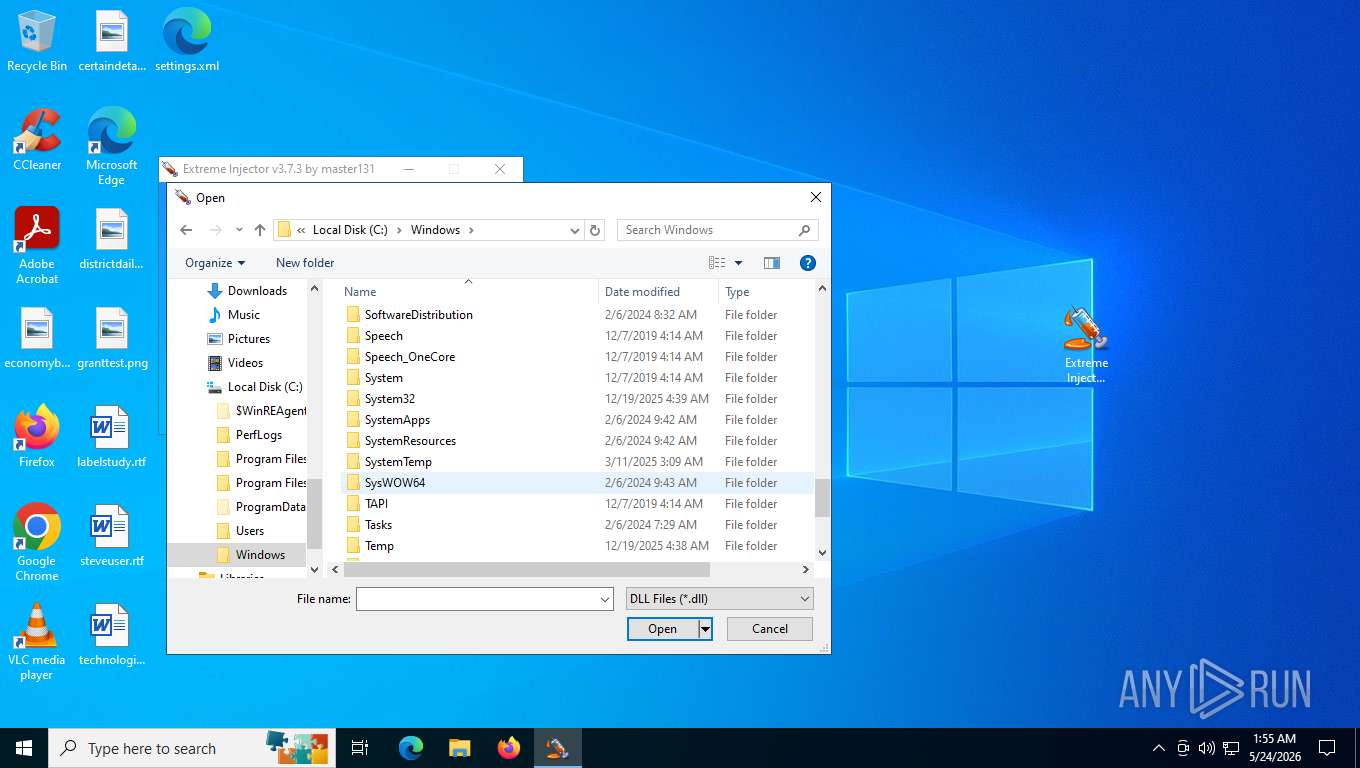
Task: Expand the address path overflow chevron
Action: pyautogui.click(x=301, y=230)
